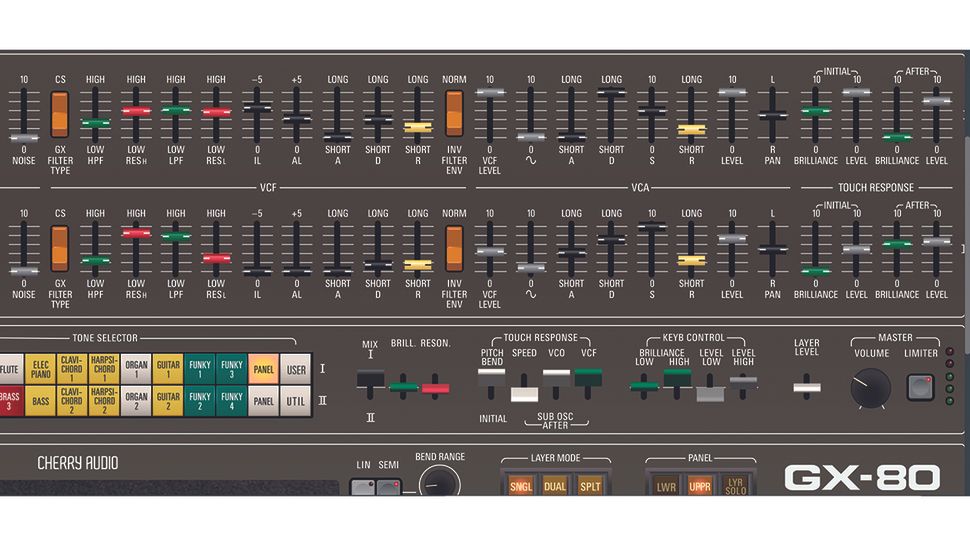Pick the GUITAR 1 tone button
Screen dimensions: 970x546
[x=168, y=369]
